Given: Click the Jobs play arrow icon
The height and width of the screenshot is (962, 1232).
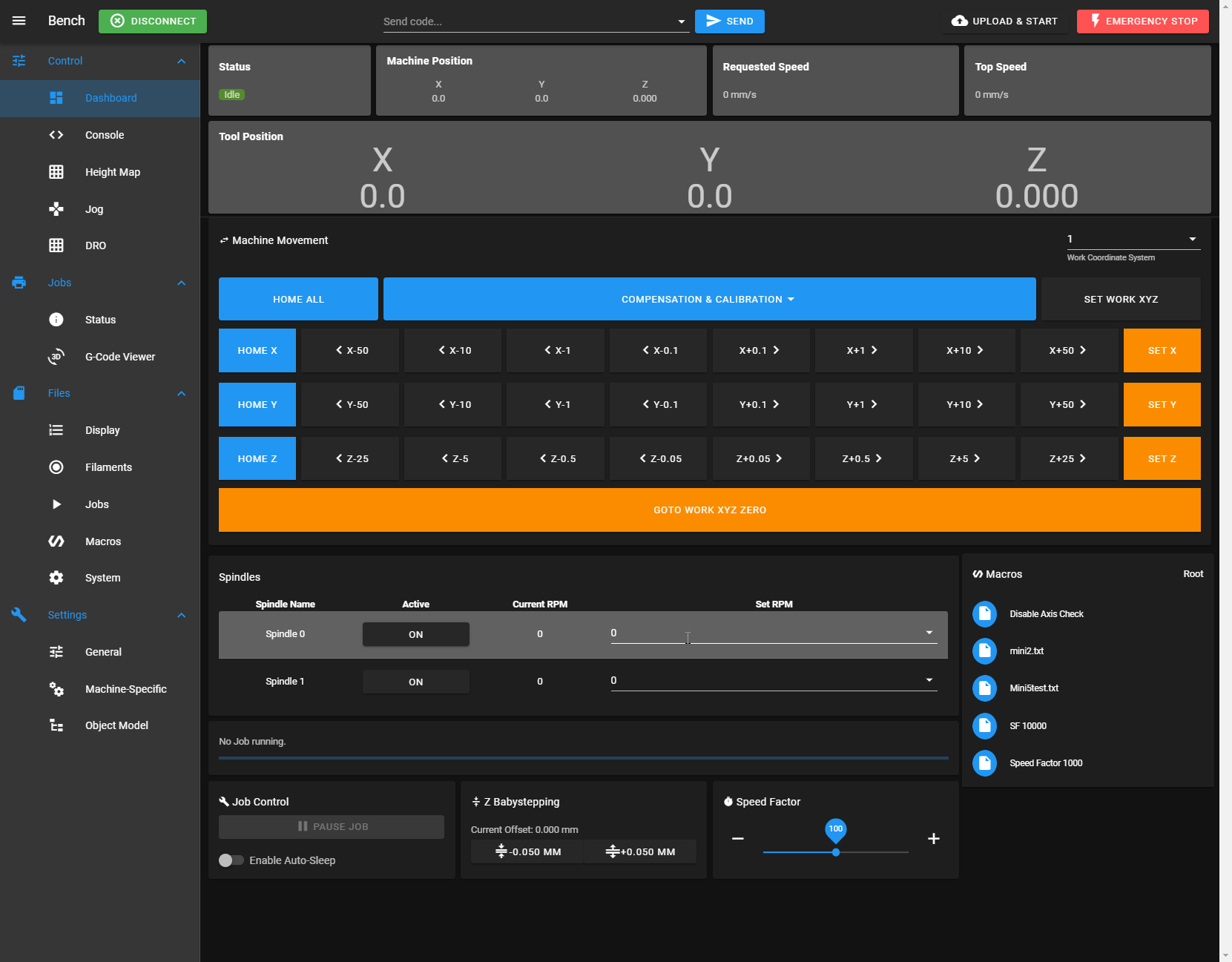Looking at the screenshot, I should [56, 504].
